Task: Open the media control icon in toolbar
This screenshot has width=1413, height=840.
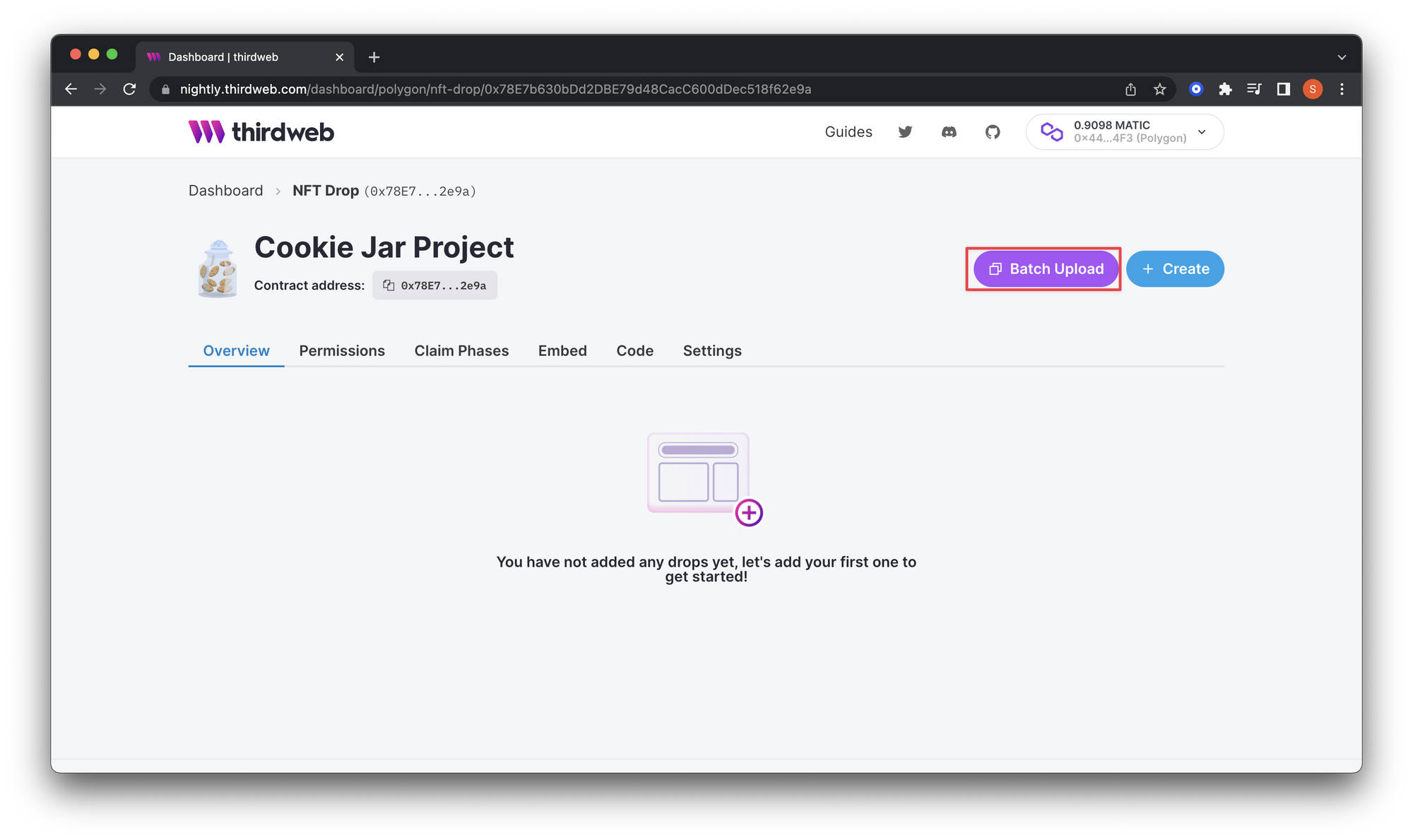Action: click(x=1254, y=89)
